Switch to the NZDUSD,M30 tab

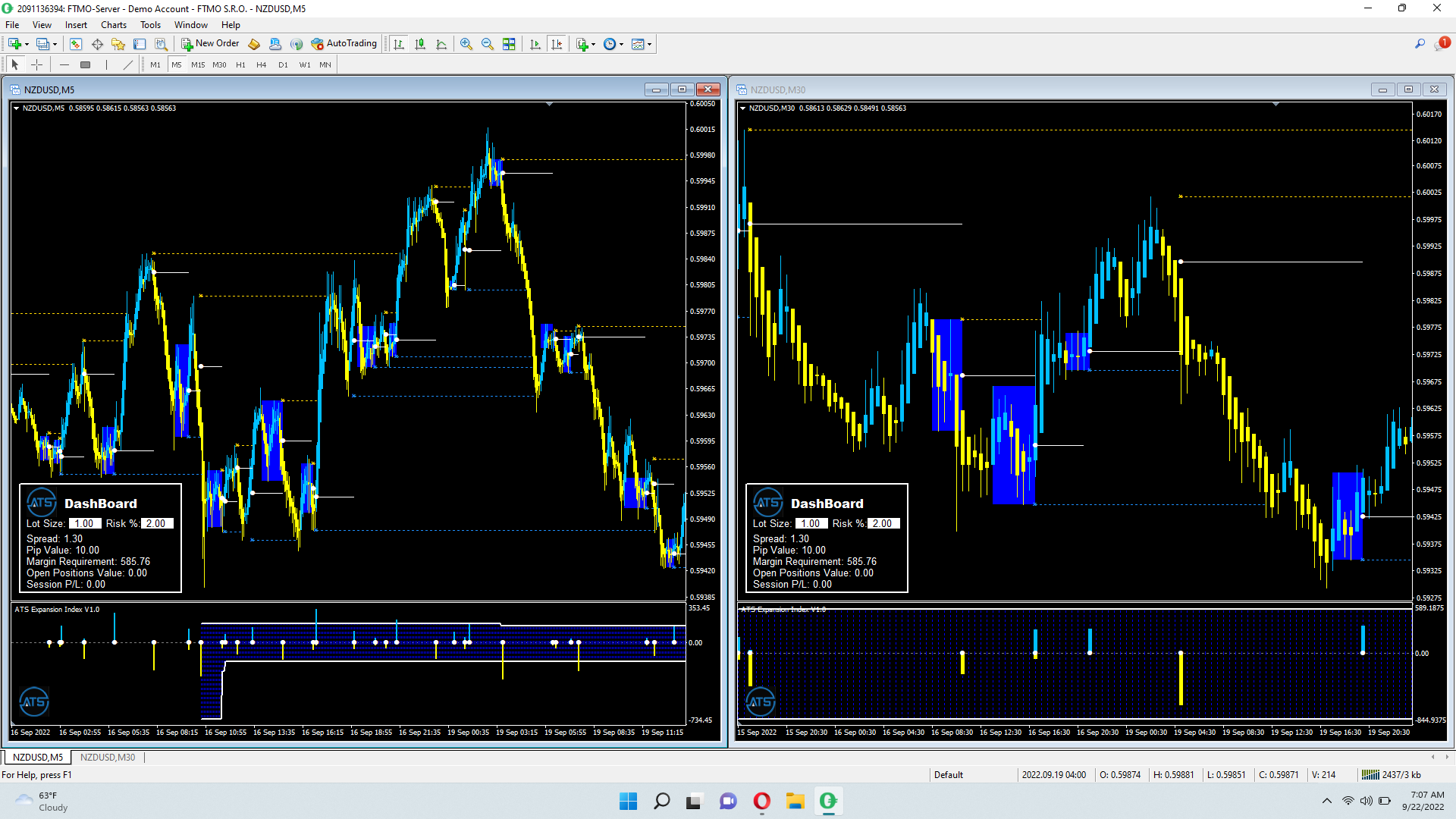(x=108, y=757)
